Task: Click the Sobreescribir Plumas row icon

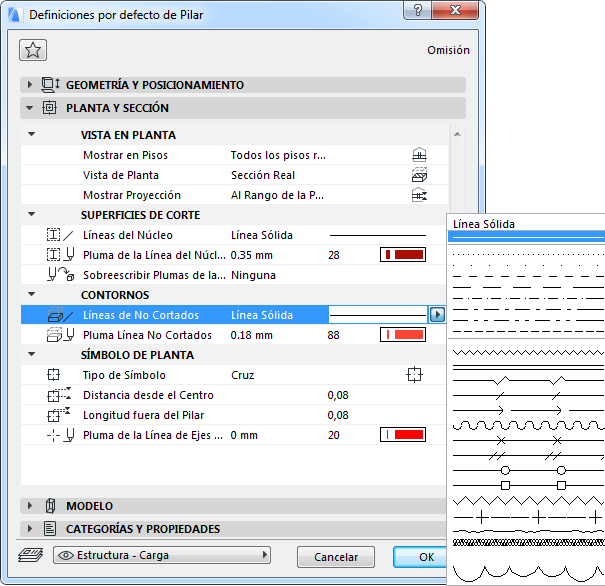Action: coord(61,275)
